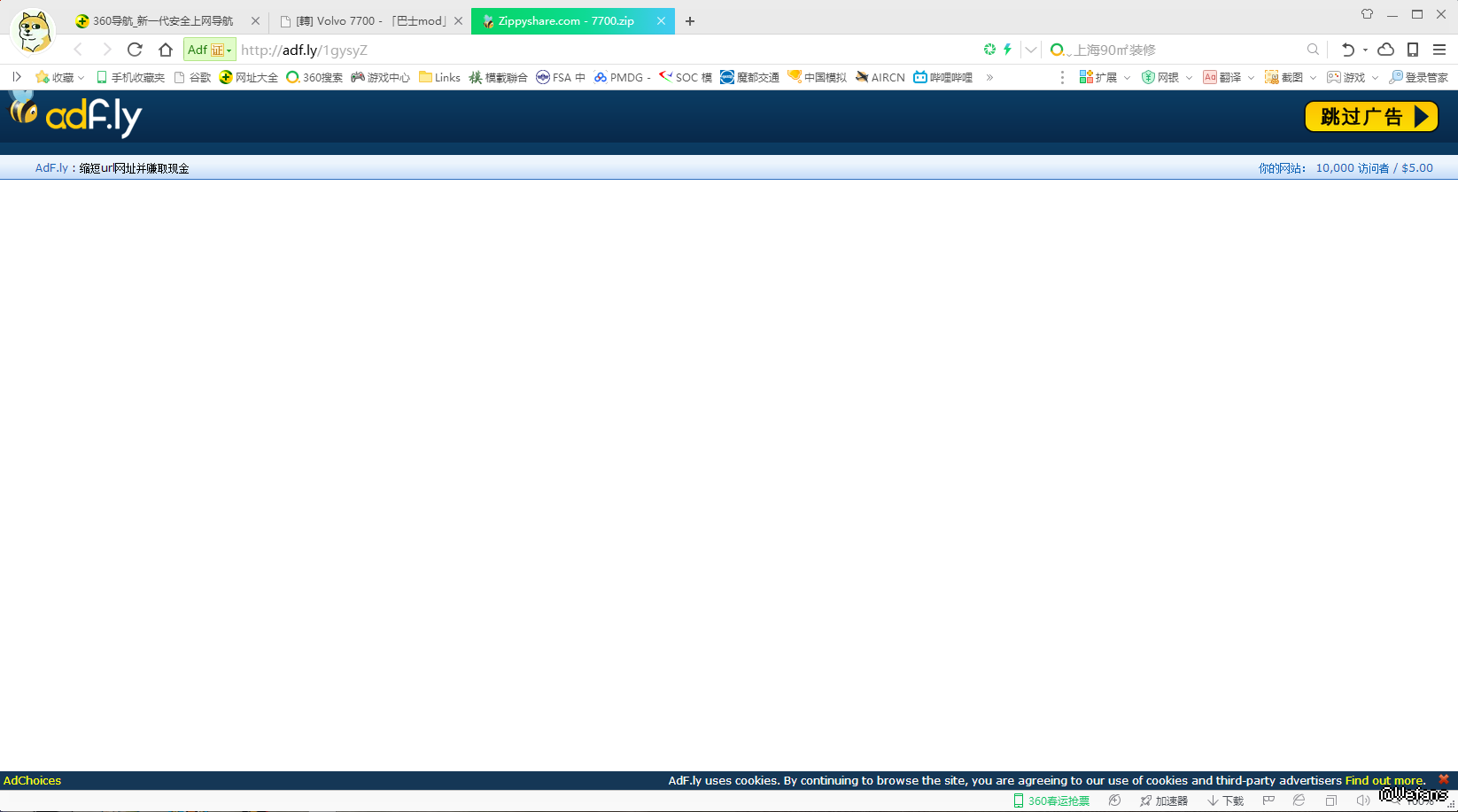Open the 360搜索 bookmark
Screen dimensions: 1458x812
click(x=314, y=78)
